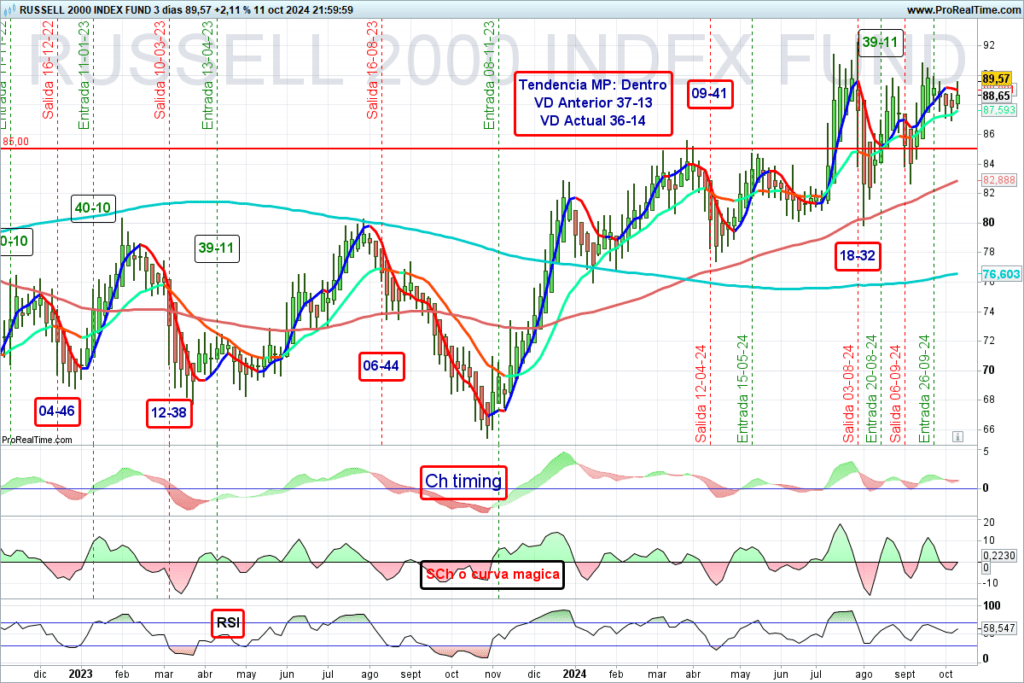Select the '39-11' label beside Entrada 13-04-23

(216, 248)
